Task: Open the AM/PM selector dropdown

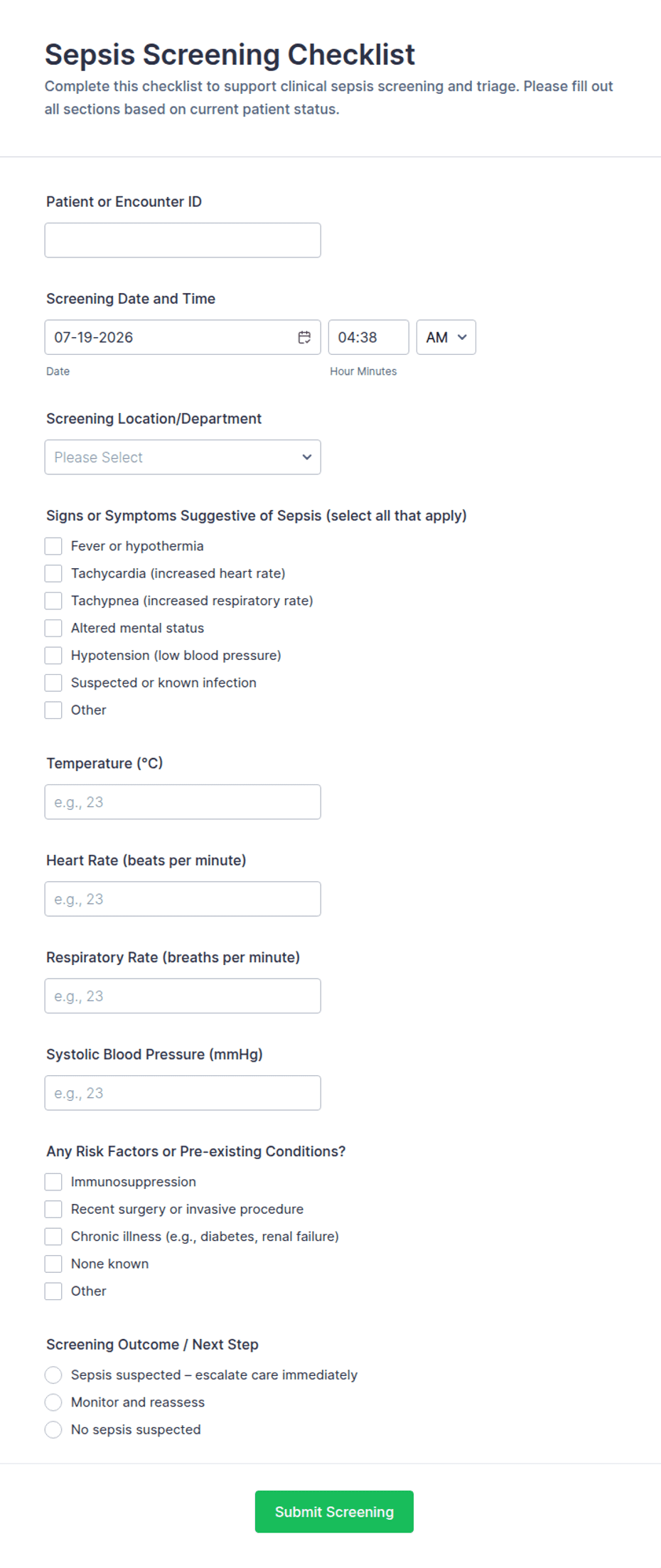Action: tap(446, 337)
